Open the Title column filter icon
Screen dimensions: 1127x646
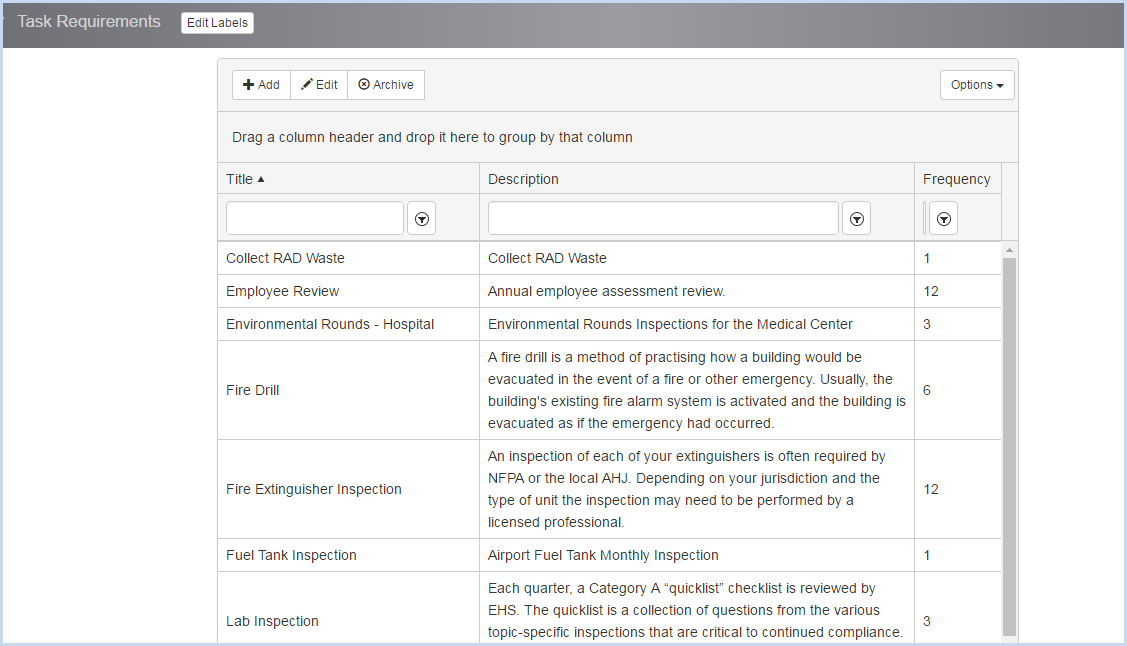(x=422, y=218)
